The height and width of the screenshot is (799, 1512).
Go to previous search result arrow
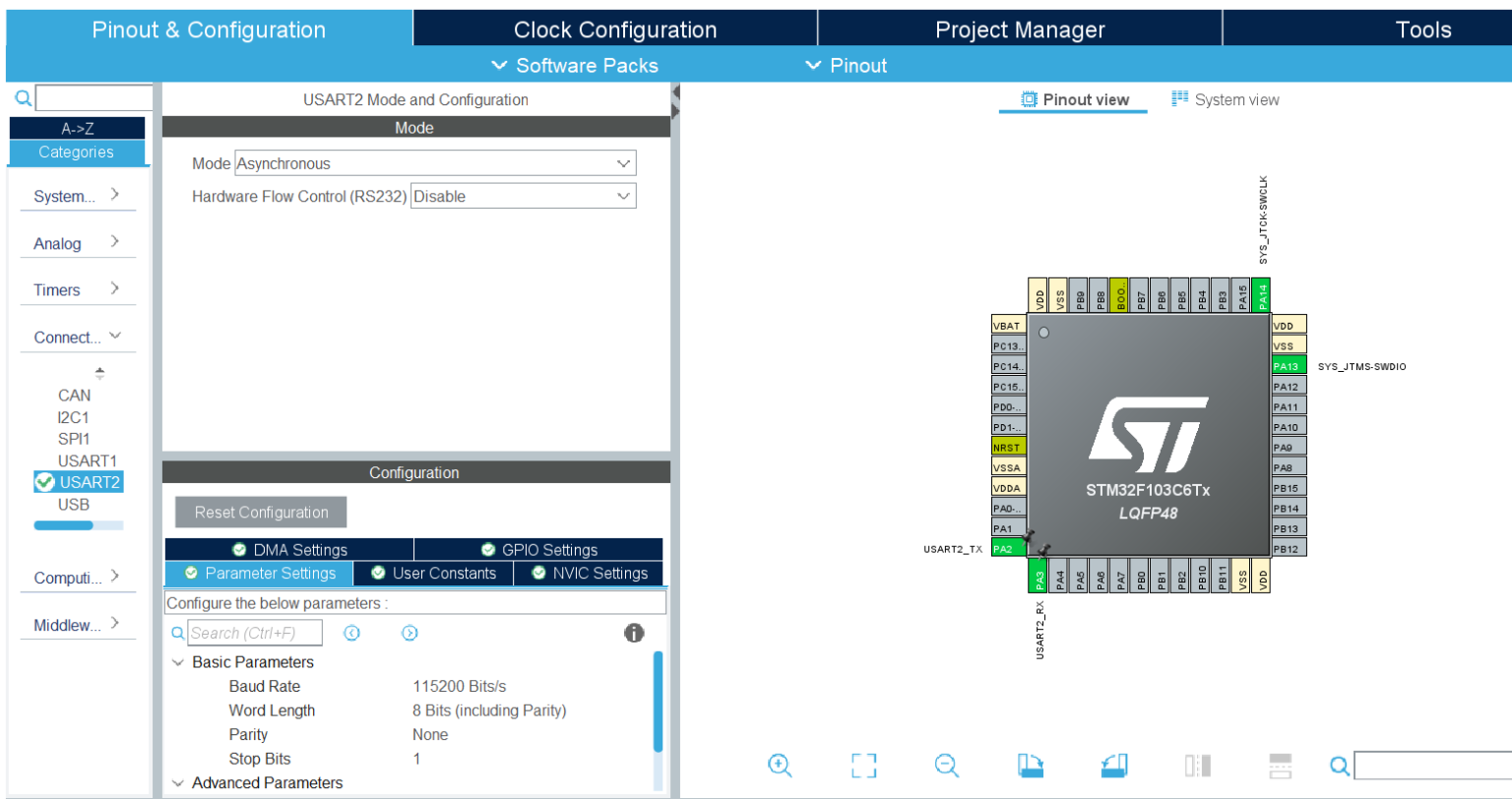tap(351, 633)
